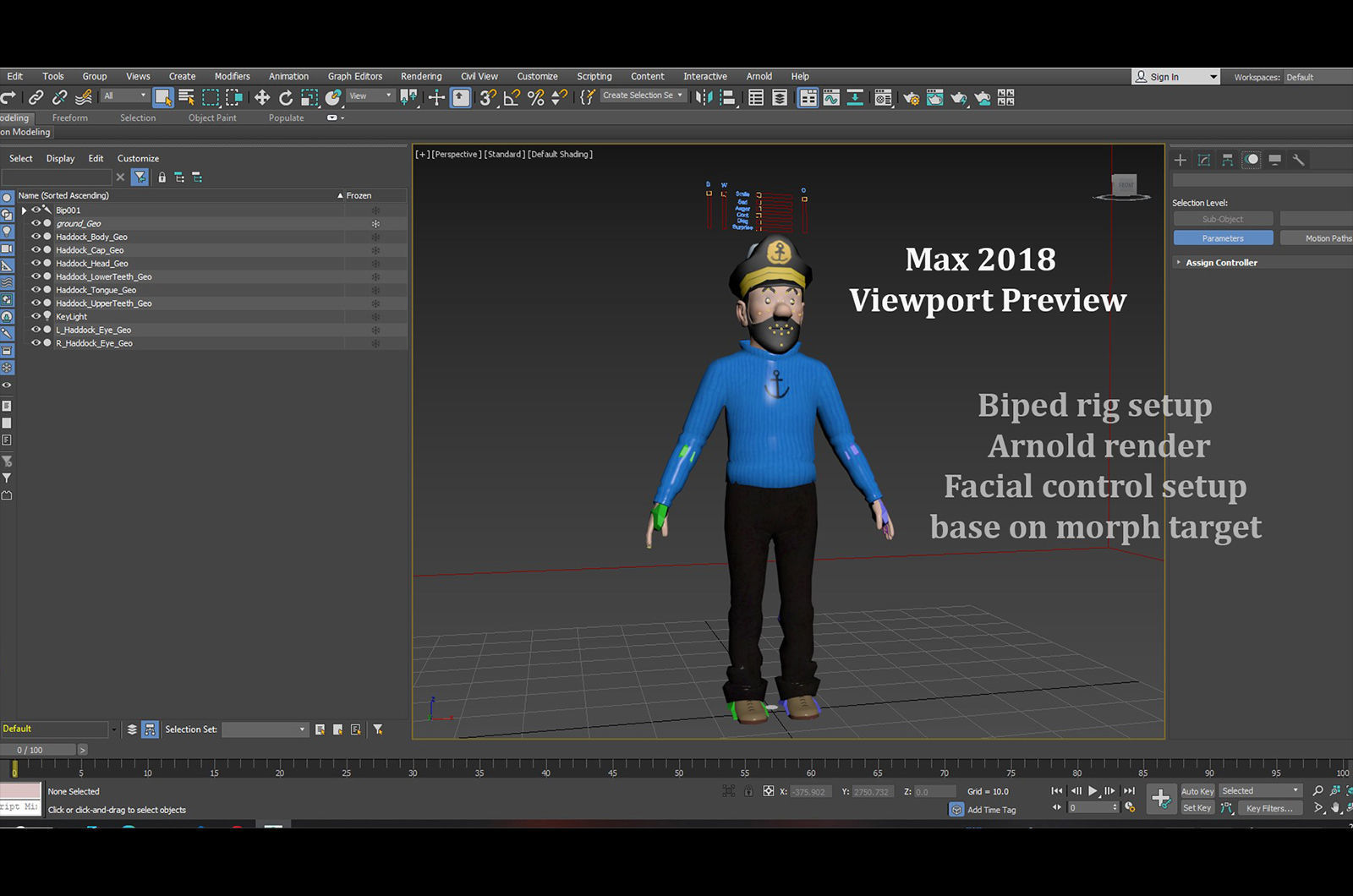Open the Sign In dropdown arrow
The image size is (1353, 896).
tap(1213, 77)
